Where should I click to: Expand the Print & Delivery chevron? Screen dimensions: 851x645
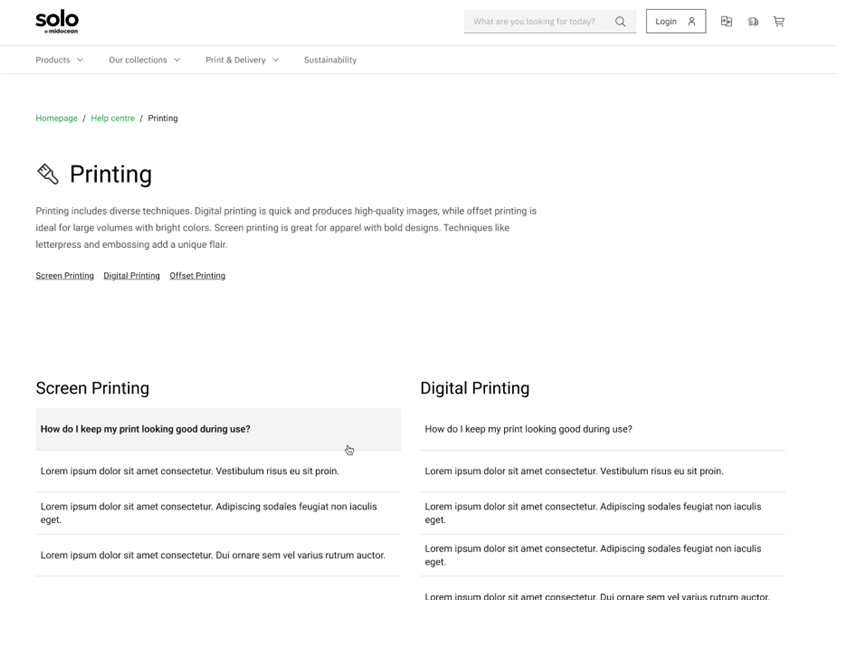point(276,60)
